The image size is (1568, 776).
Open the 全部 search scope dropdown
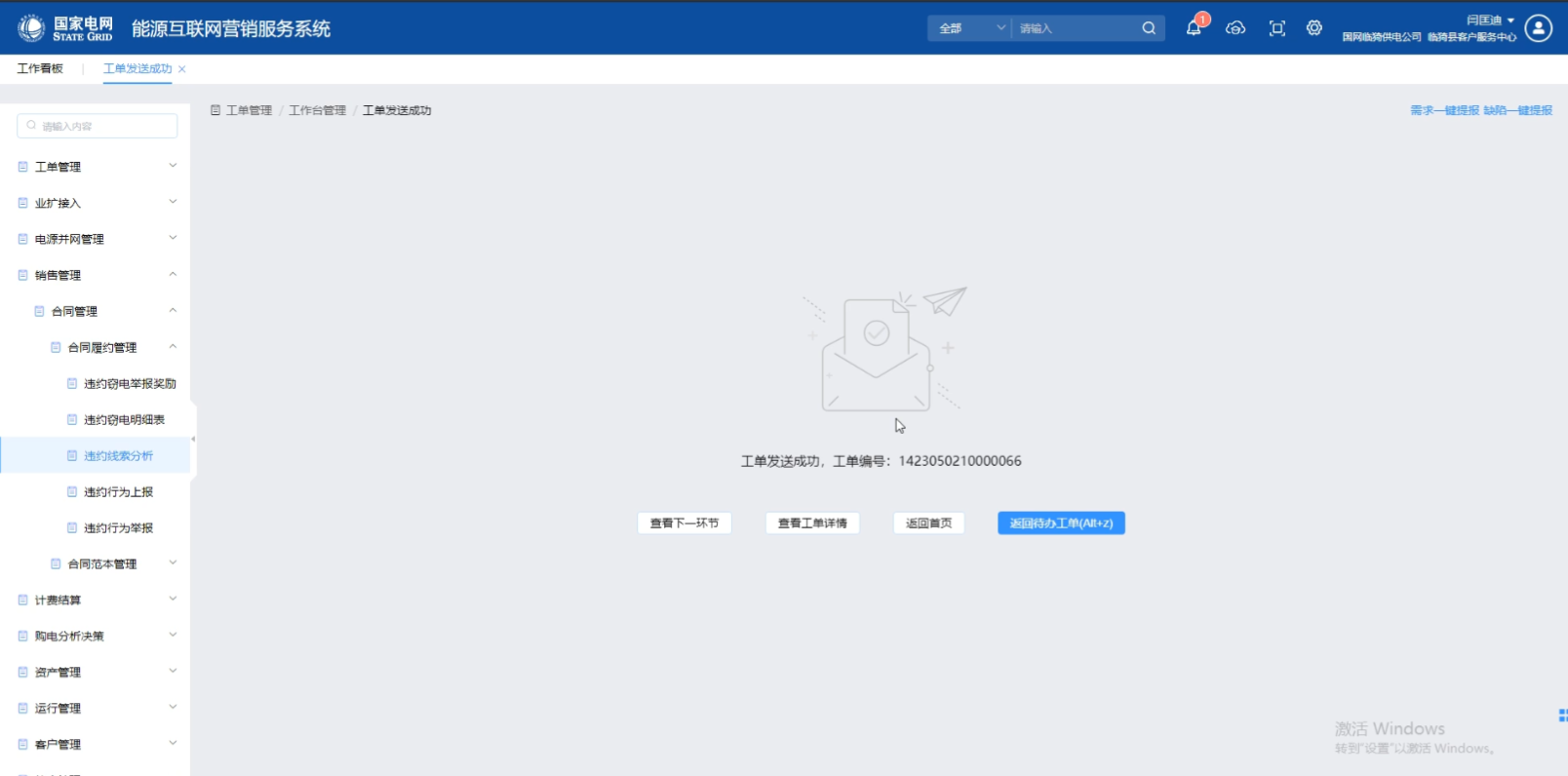pos(969,28)
